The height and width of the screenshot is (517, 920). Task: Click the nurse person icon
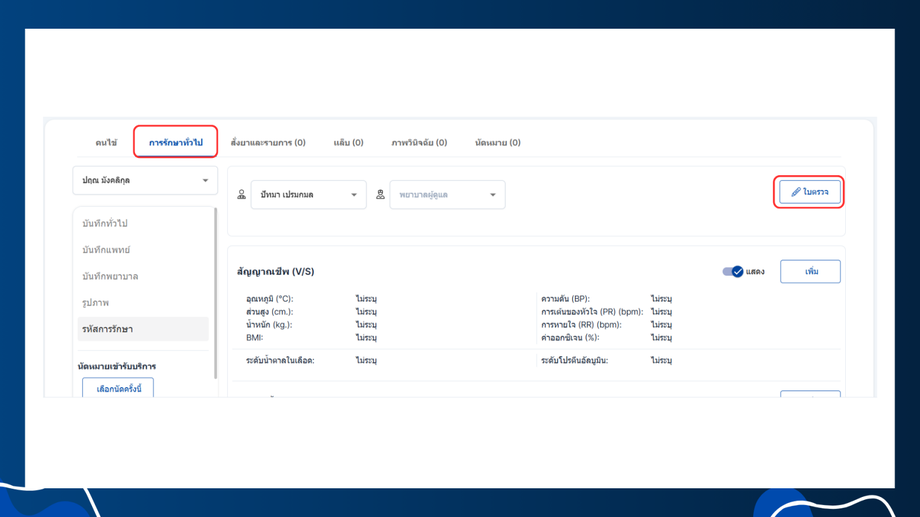(380, 195)
